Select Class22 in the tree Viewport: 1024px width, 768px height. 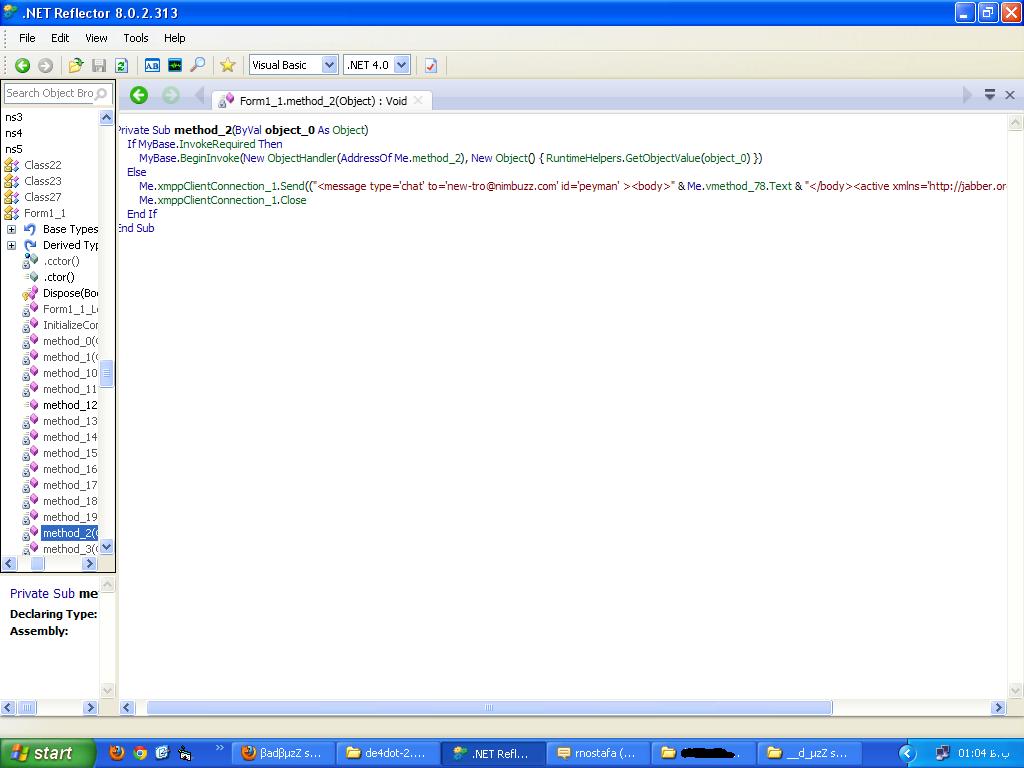coord(42,165)
